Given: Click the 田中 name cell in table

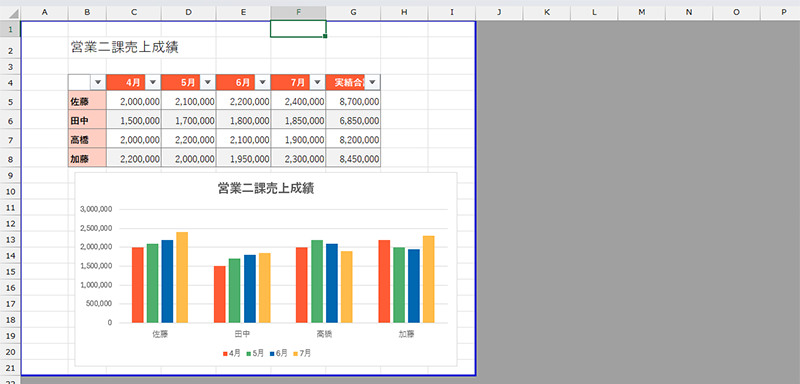Looking at the screenshot, I should pos(87,120).
